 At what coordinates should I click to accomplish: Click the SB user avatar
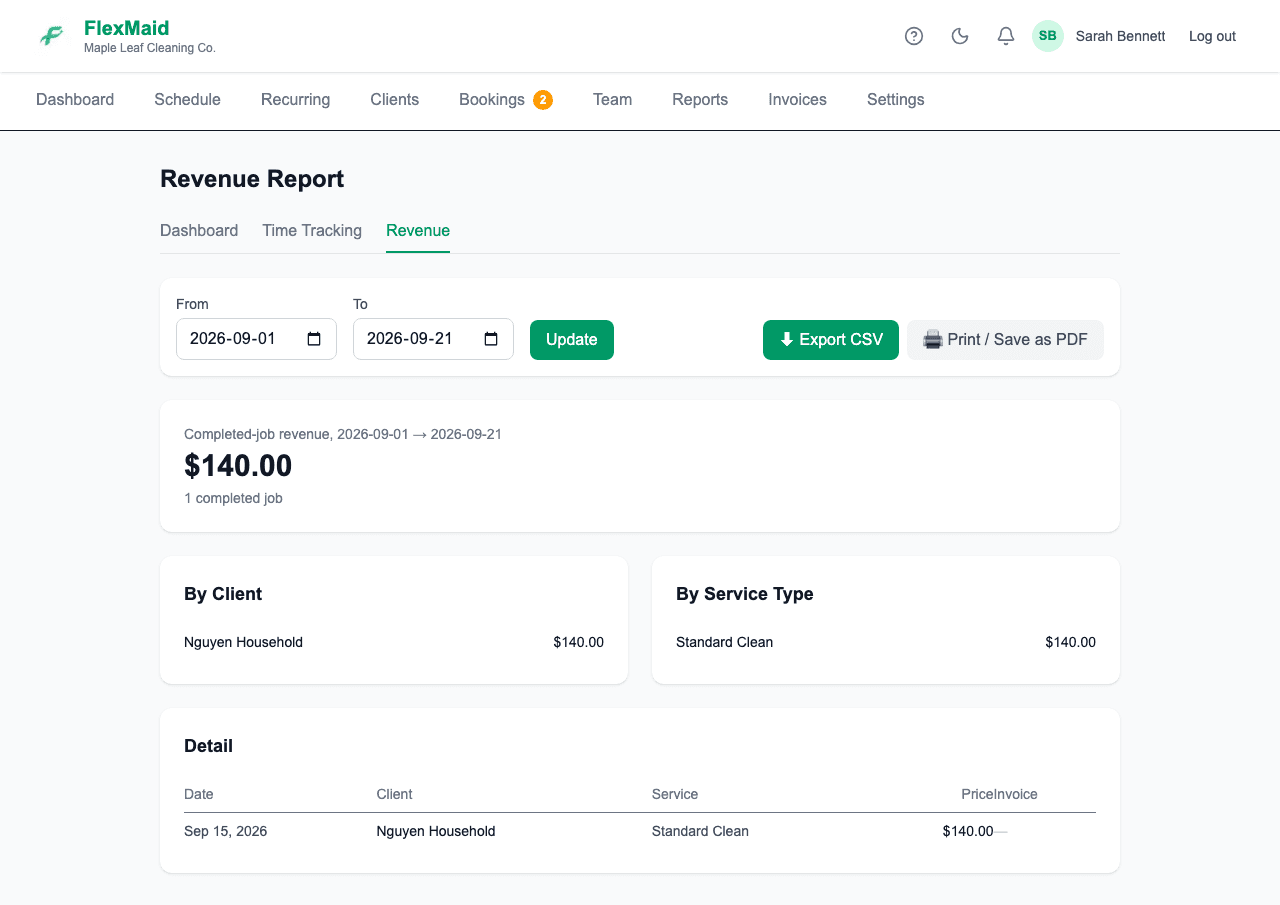tap(1048, 36)
